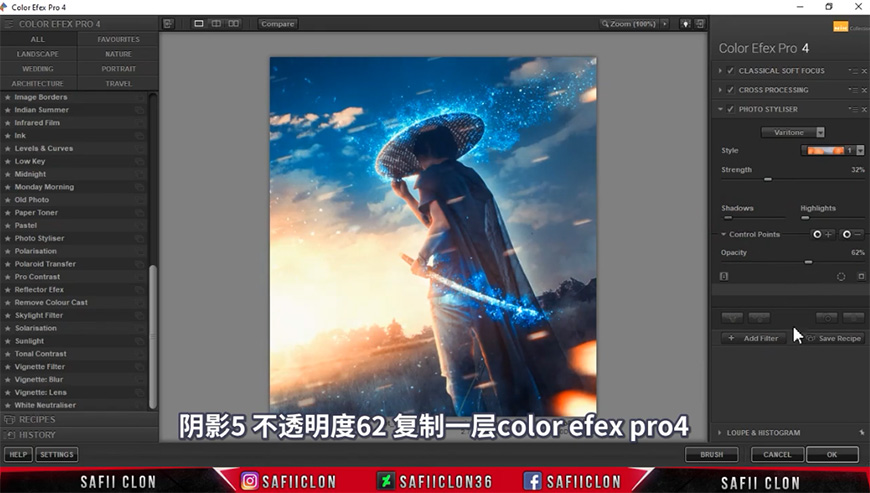The width and height of the screenshot is (870, 493).
Task: Favourite the Indian Summer filter star
Action: tap(8, 110)
